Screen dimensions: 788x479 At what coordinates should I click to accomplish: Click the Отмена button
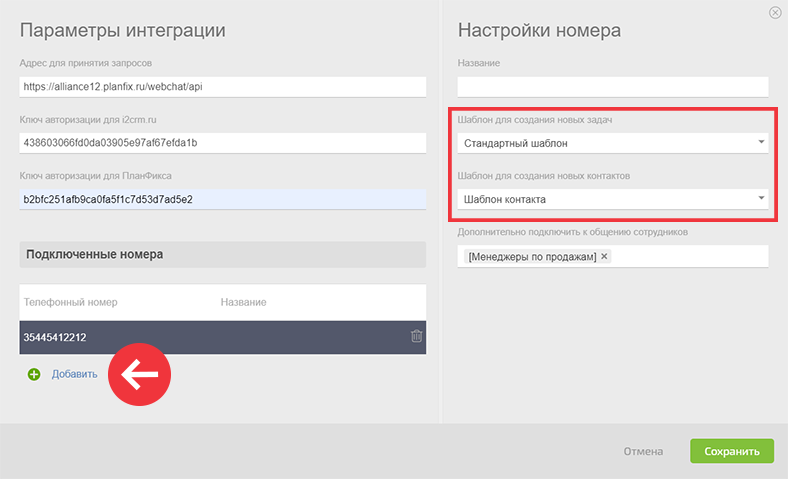coord(643,451)
